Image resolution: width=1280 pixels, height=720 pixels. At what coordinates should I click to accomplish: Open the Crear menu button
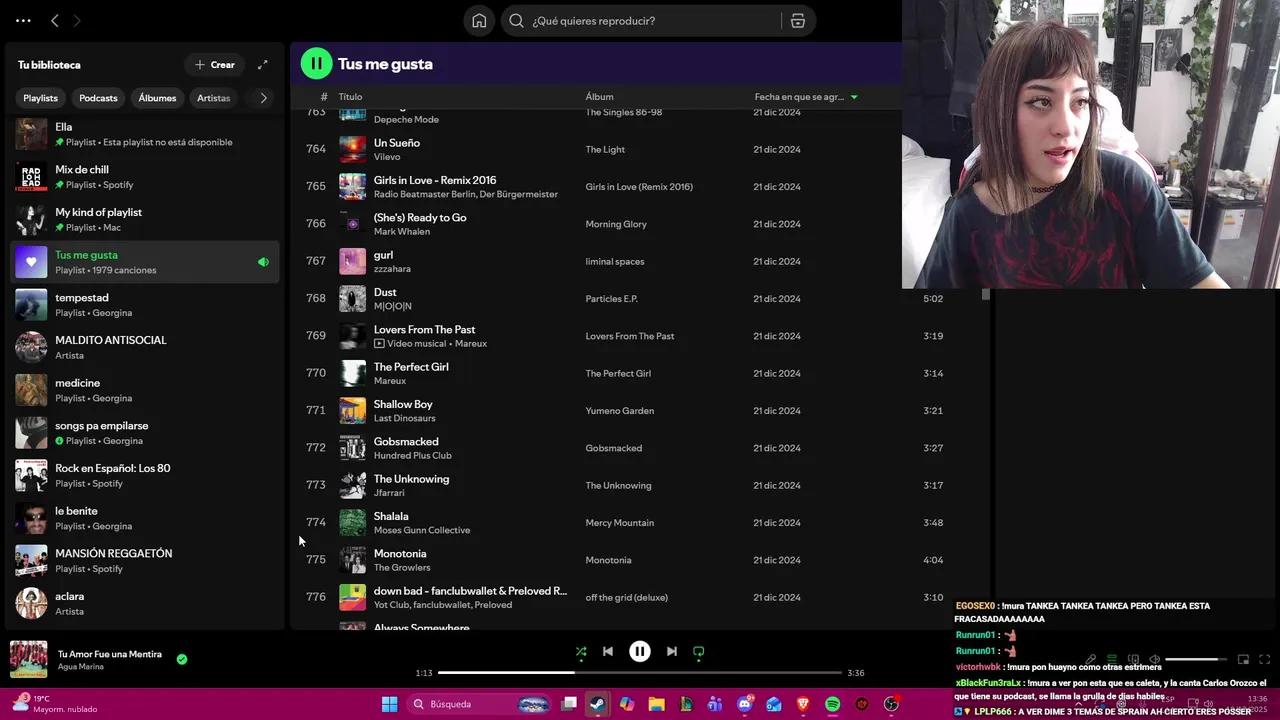click(215, 65)
